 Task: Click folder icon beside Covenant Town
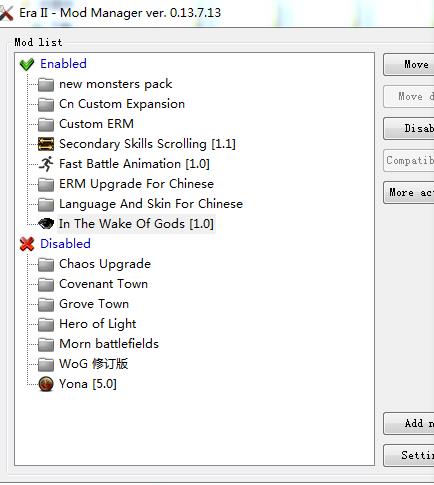tap(46, 284)
